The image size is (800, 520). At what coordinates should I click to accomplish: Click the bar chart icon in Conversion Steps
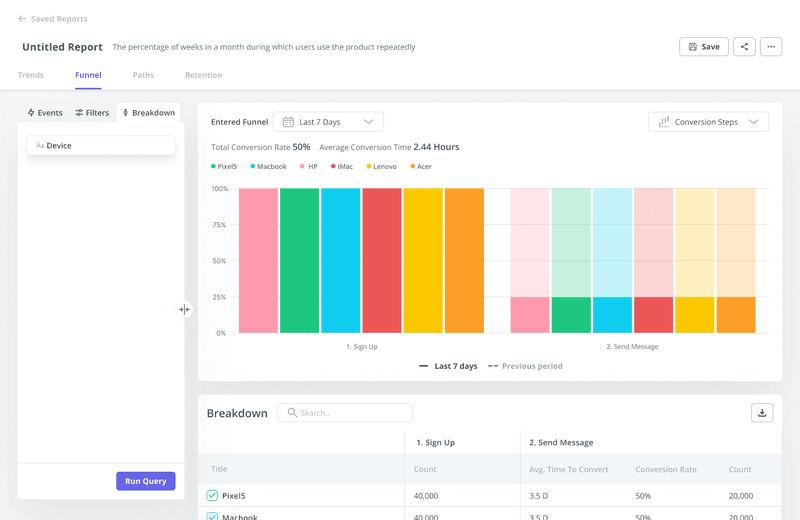tap(664, 122)
